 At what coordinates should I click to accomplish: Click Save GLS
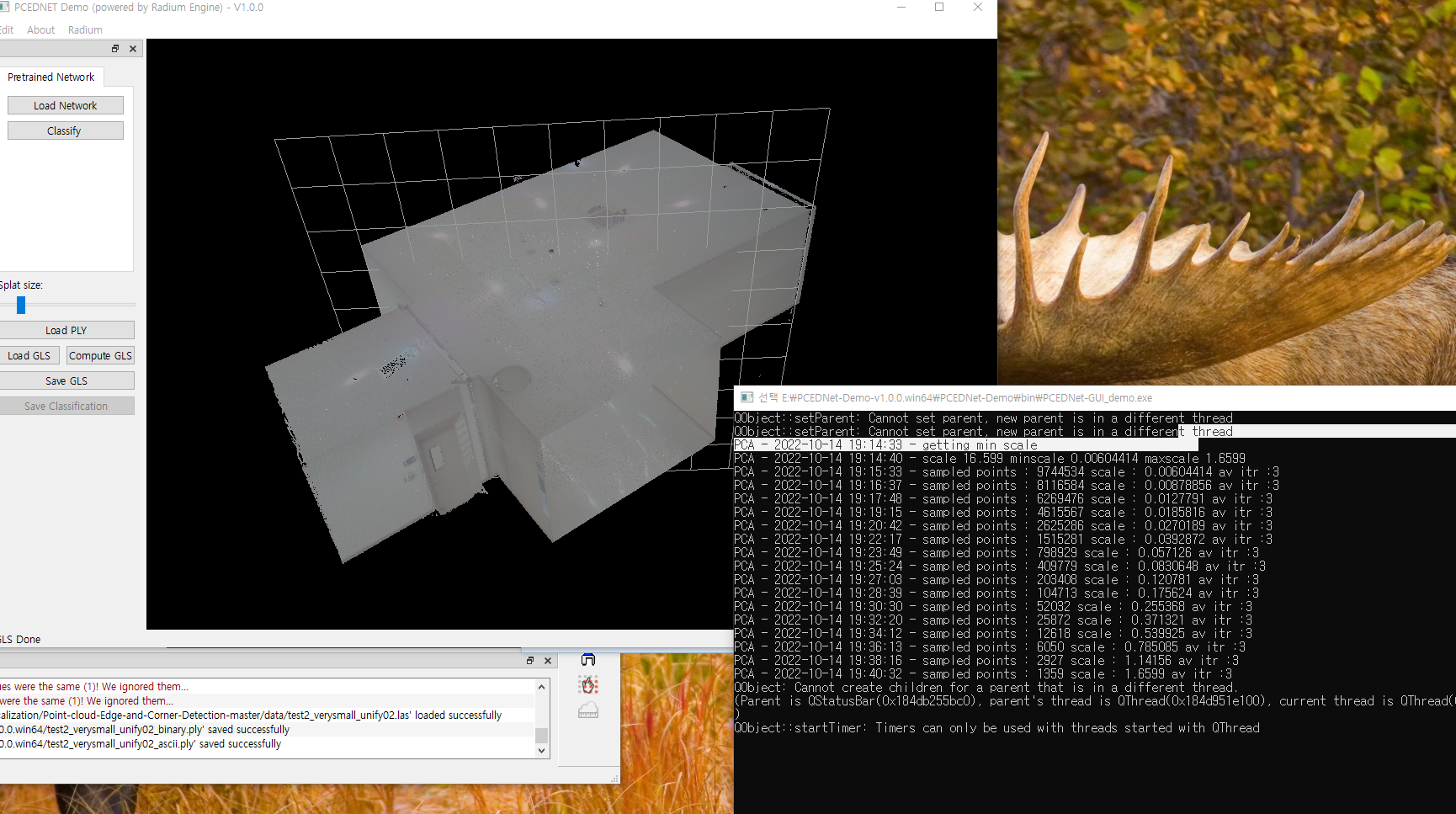click(x=67, y=380)
